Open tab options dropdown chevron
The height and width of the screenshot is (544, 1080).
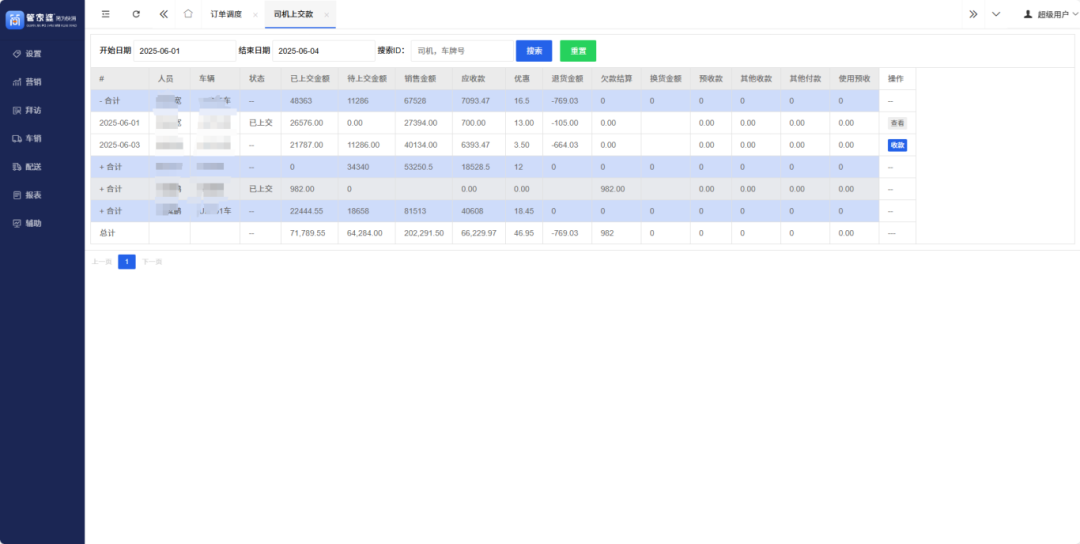tap(996, 14)
